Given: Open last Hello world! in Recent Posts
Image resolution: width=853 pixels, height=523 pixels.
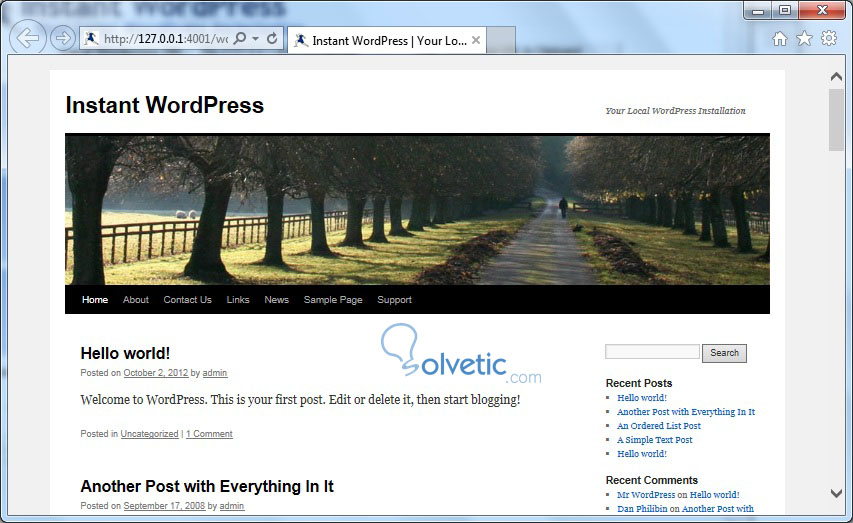Looking at the screenshot, I should pos(642,454).
